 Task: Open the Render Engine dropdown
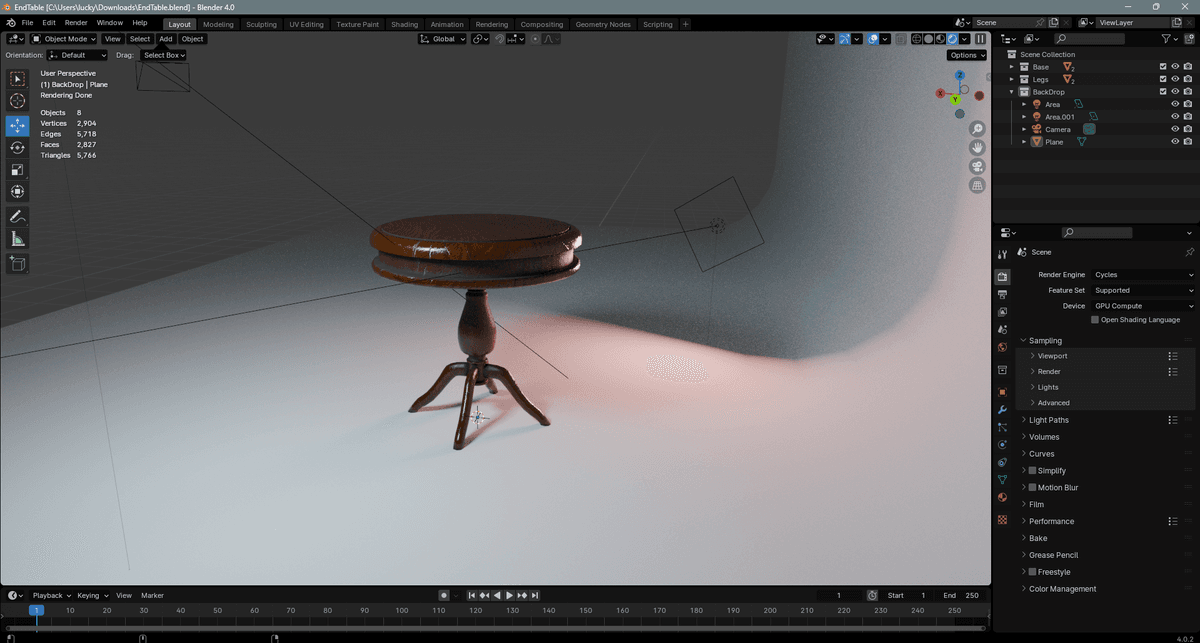[x=1143, y=275]
